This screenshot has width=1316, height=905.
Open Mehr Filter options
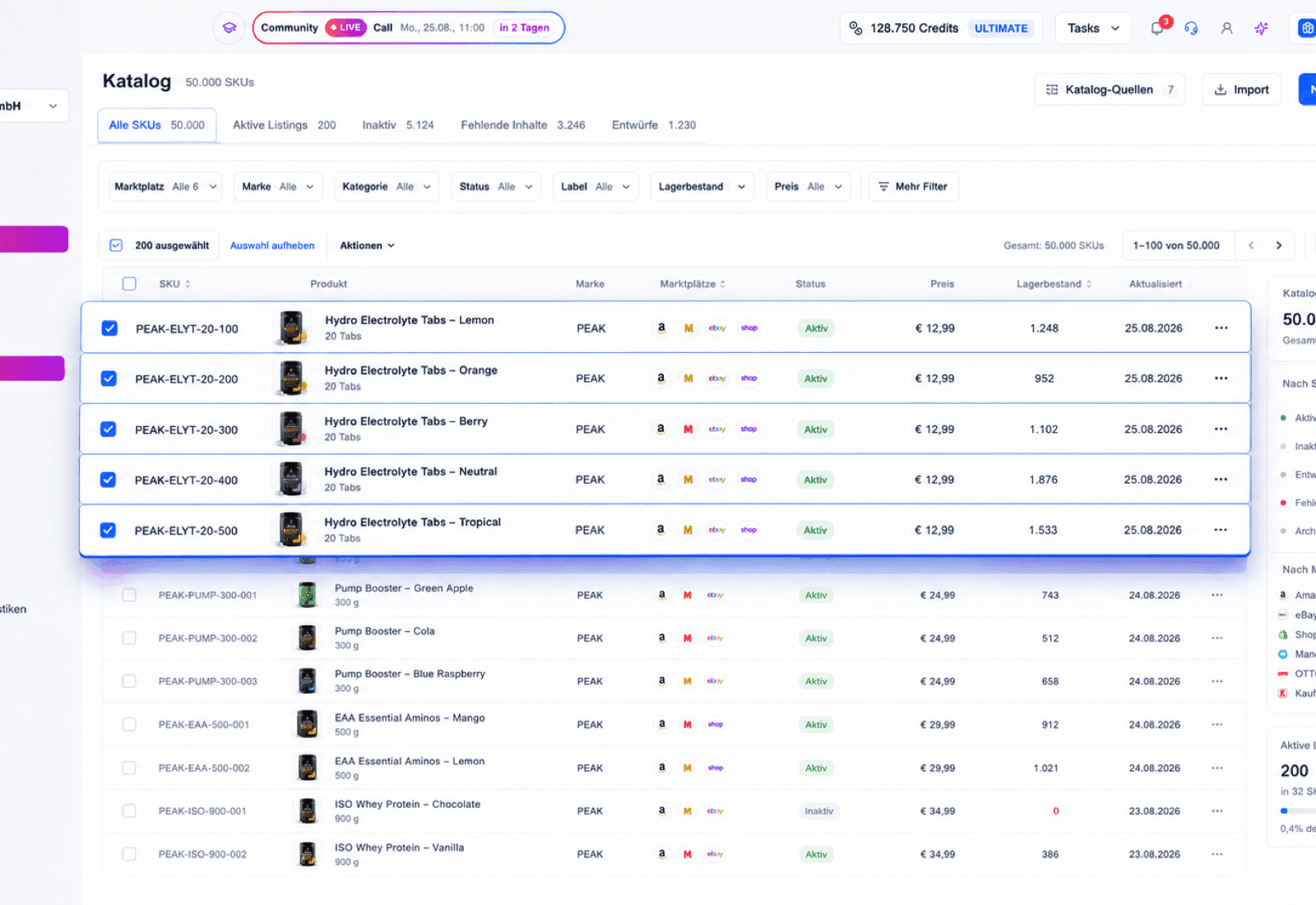point(913,187)
